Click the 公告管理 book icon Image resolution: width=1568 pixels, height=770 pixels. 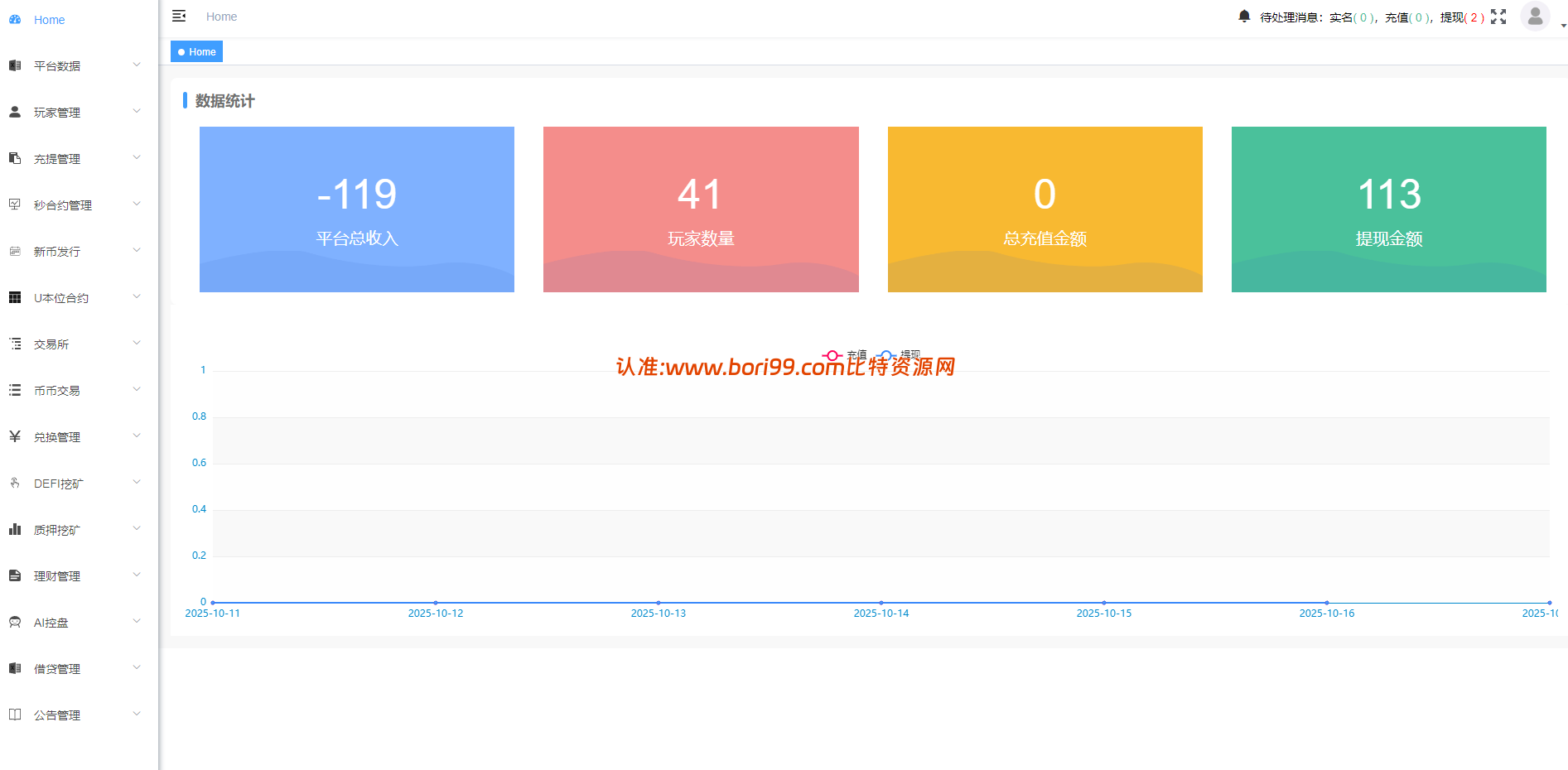[15, 715]
